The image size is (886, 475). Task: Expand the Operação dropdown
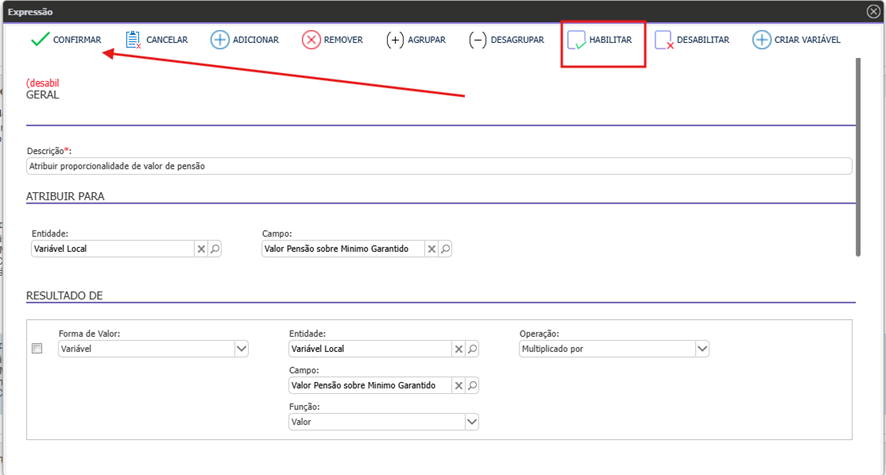point(701,348)
